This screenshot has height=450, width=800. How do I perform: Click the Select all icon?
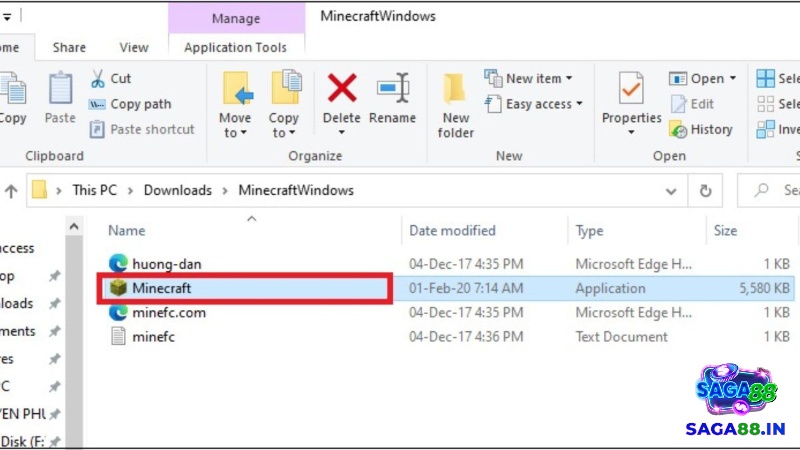[765, 79]
